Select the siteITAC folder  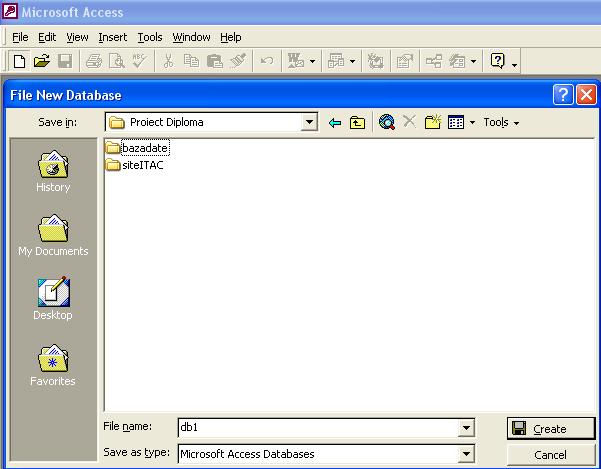coord(135,165)
